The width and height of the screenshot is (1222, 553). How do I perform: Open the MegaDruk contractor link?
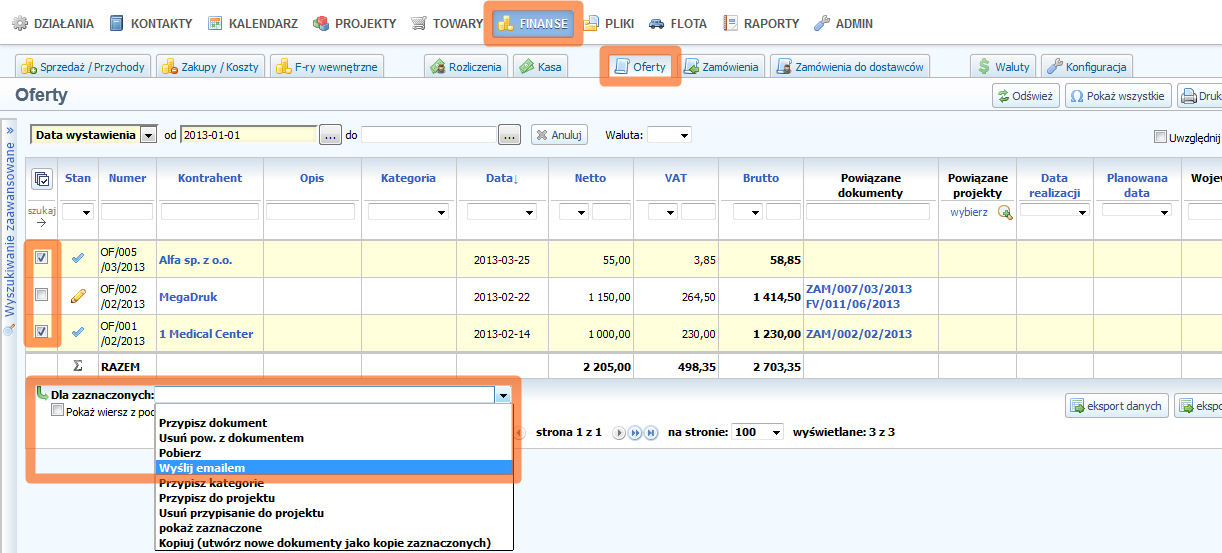(x=187, y=297)
